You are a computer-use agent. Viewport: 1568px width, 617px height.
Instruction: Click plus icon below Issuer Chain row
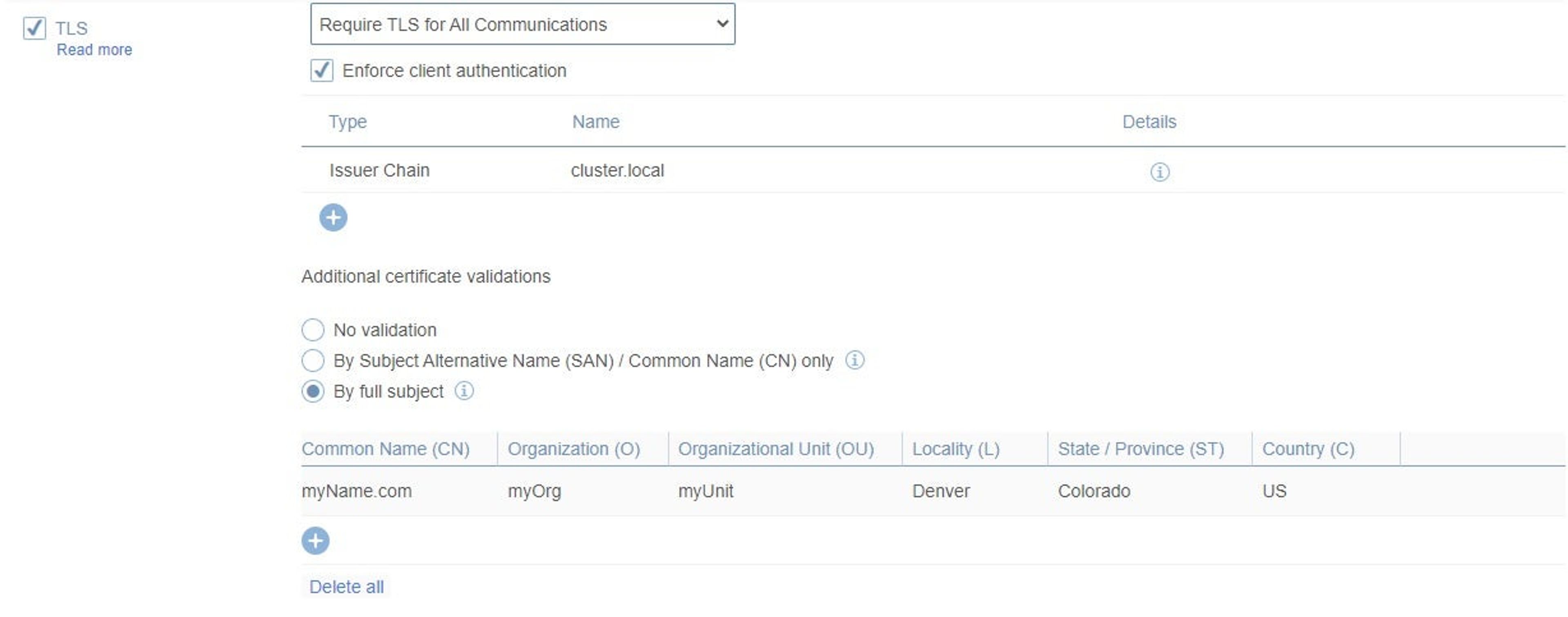333,217
